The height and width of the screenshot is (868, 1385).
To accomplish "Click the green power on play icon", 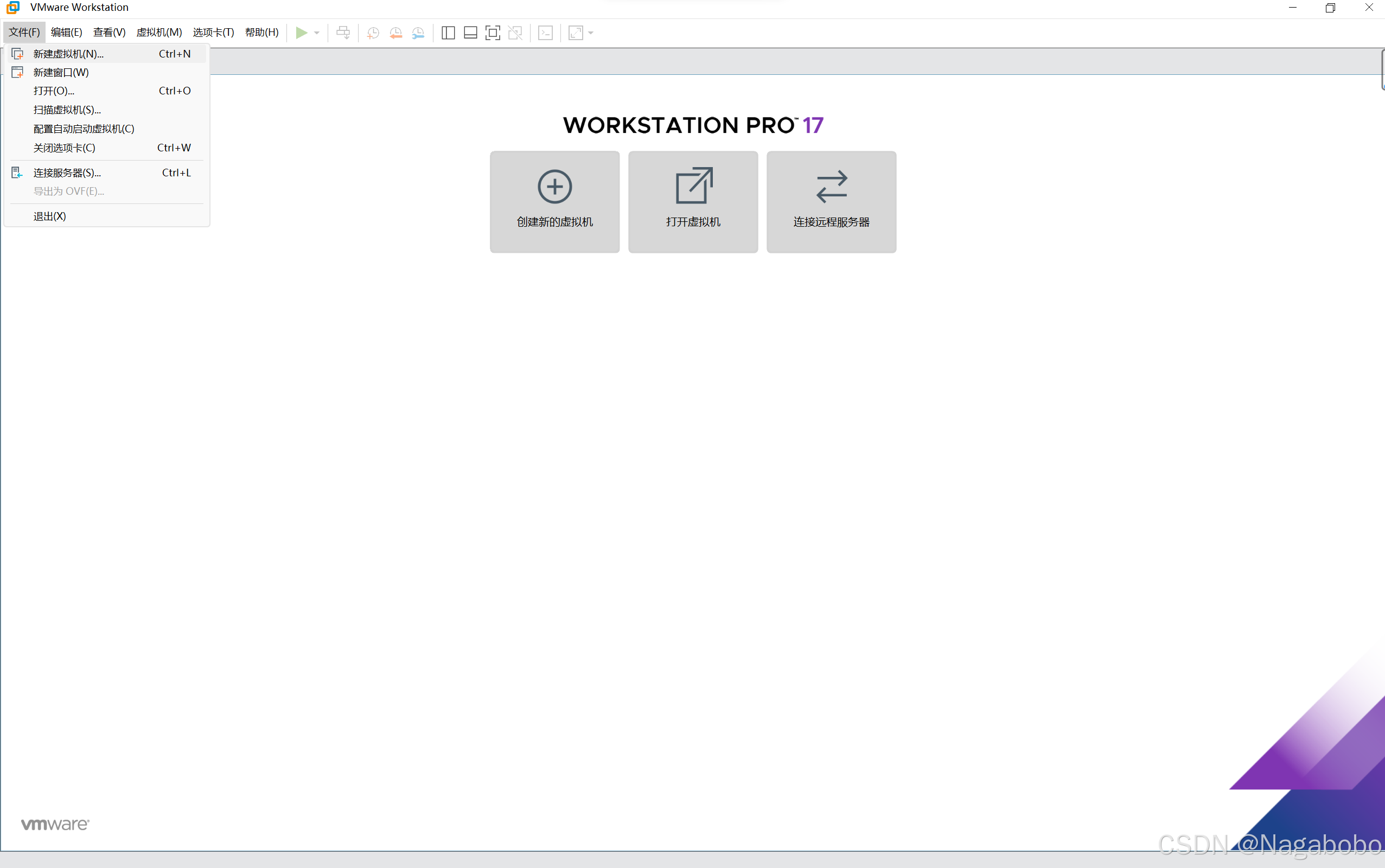I will click(x=301, y=33).
